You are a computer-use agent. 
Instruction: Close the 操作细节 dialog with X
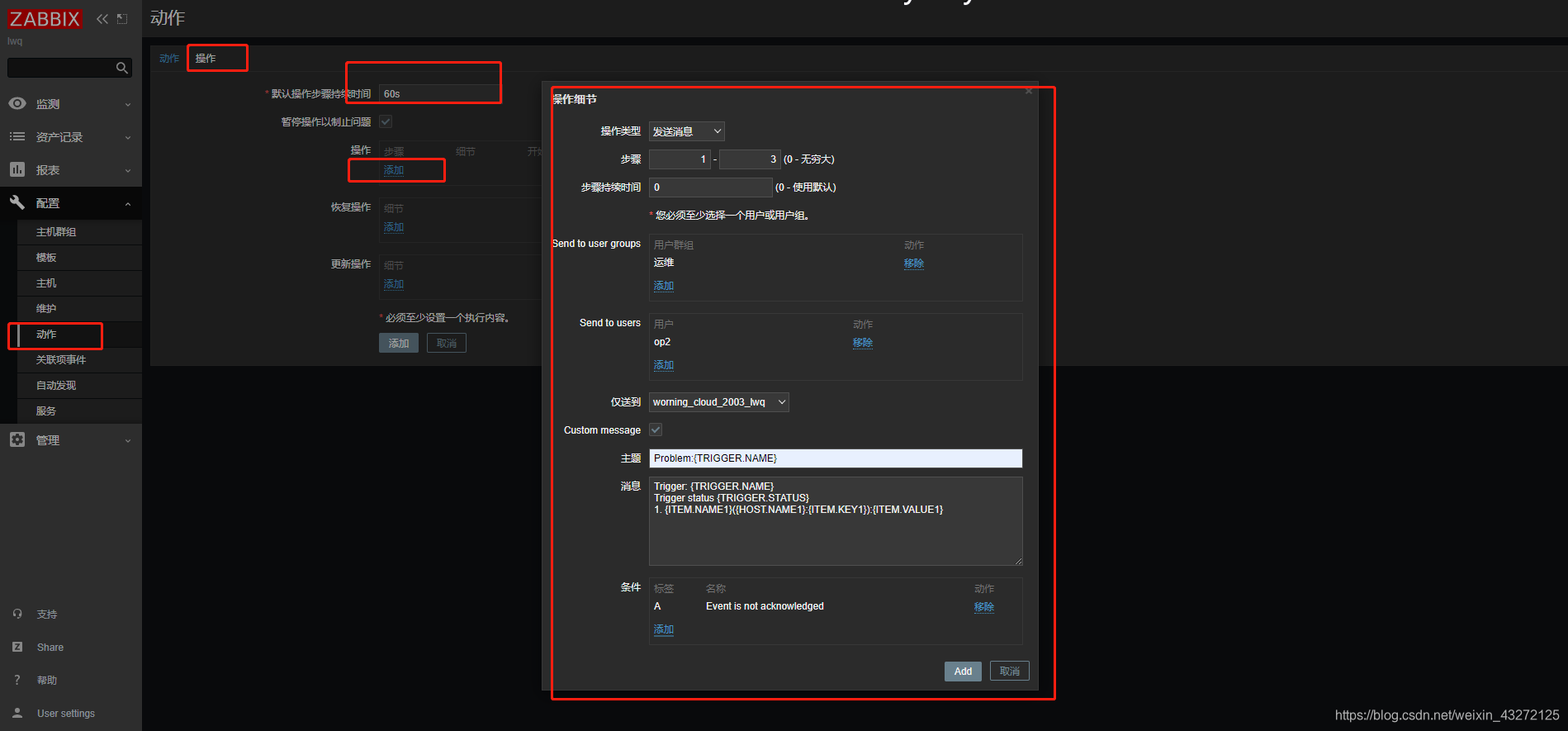point(1029,91)
